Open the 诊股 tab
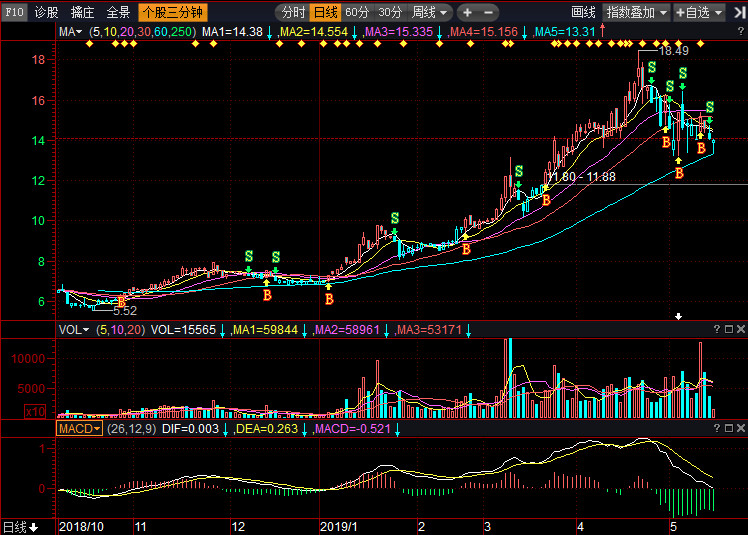The width and height of the screenshot is (748, 535). (46, 13)
